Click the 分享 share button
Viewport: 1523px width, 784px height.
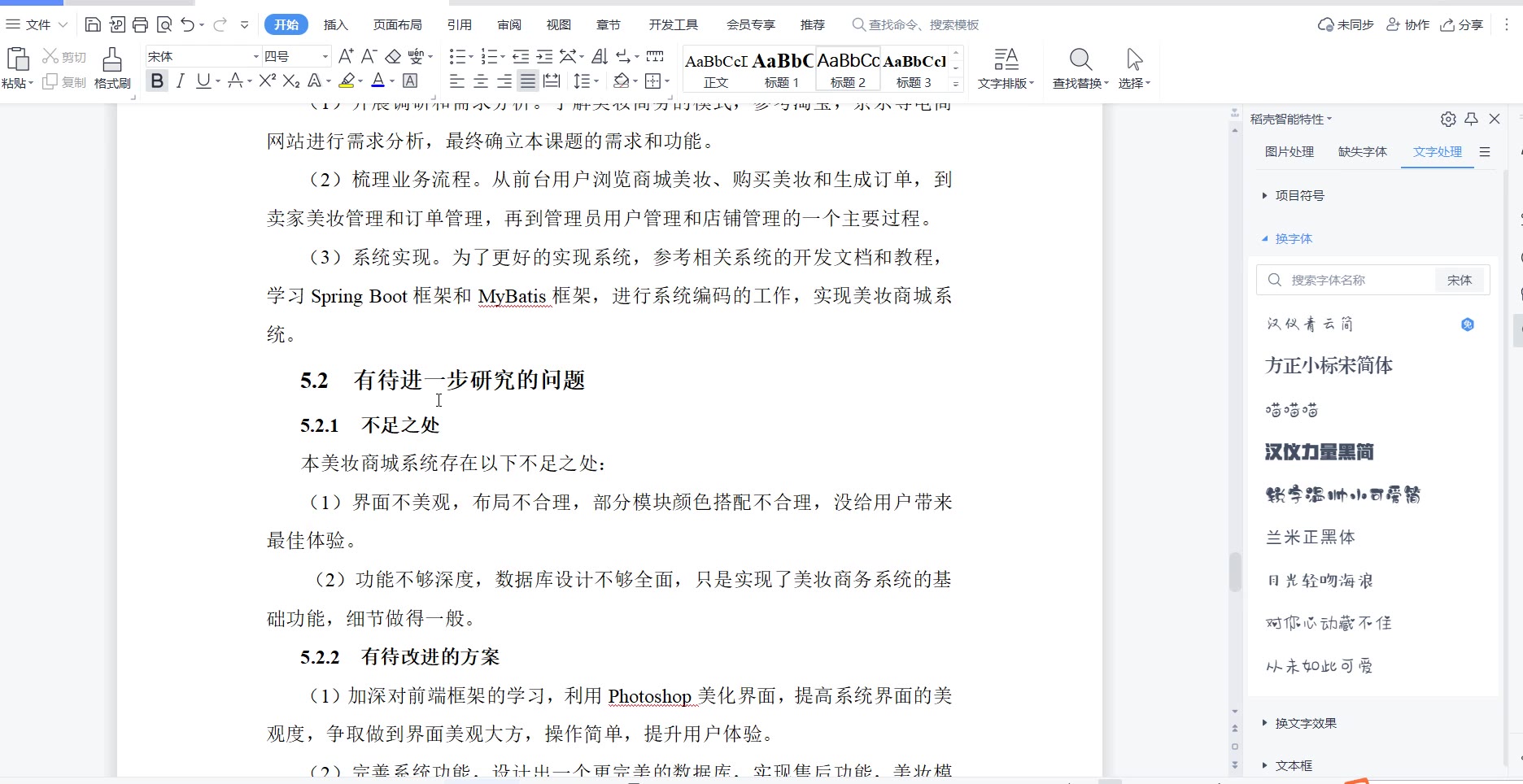1462,24
